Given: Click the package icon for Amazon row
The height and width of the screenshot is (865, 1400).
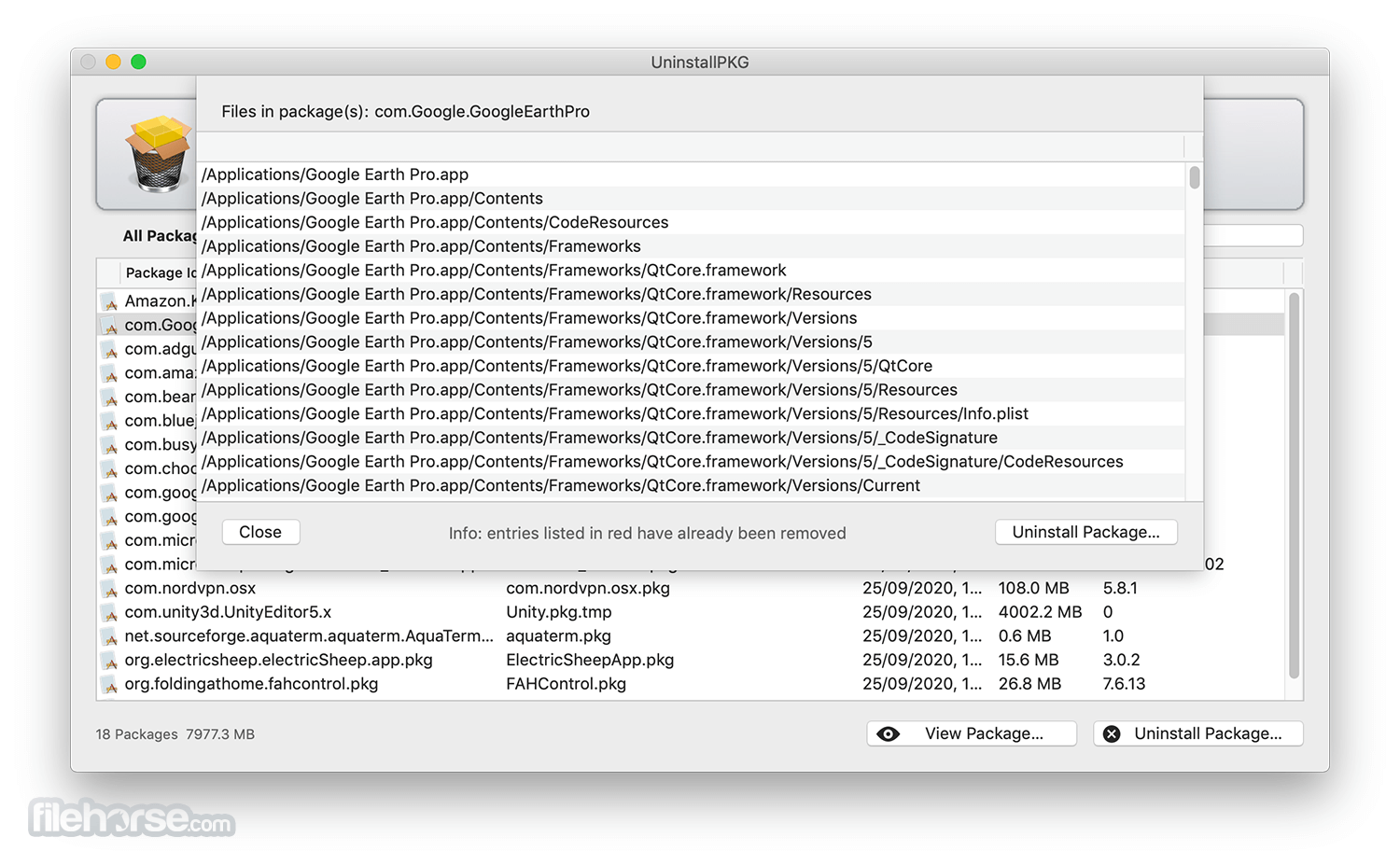Looking at the screenshot, I should tap(110, 301).
